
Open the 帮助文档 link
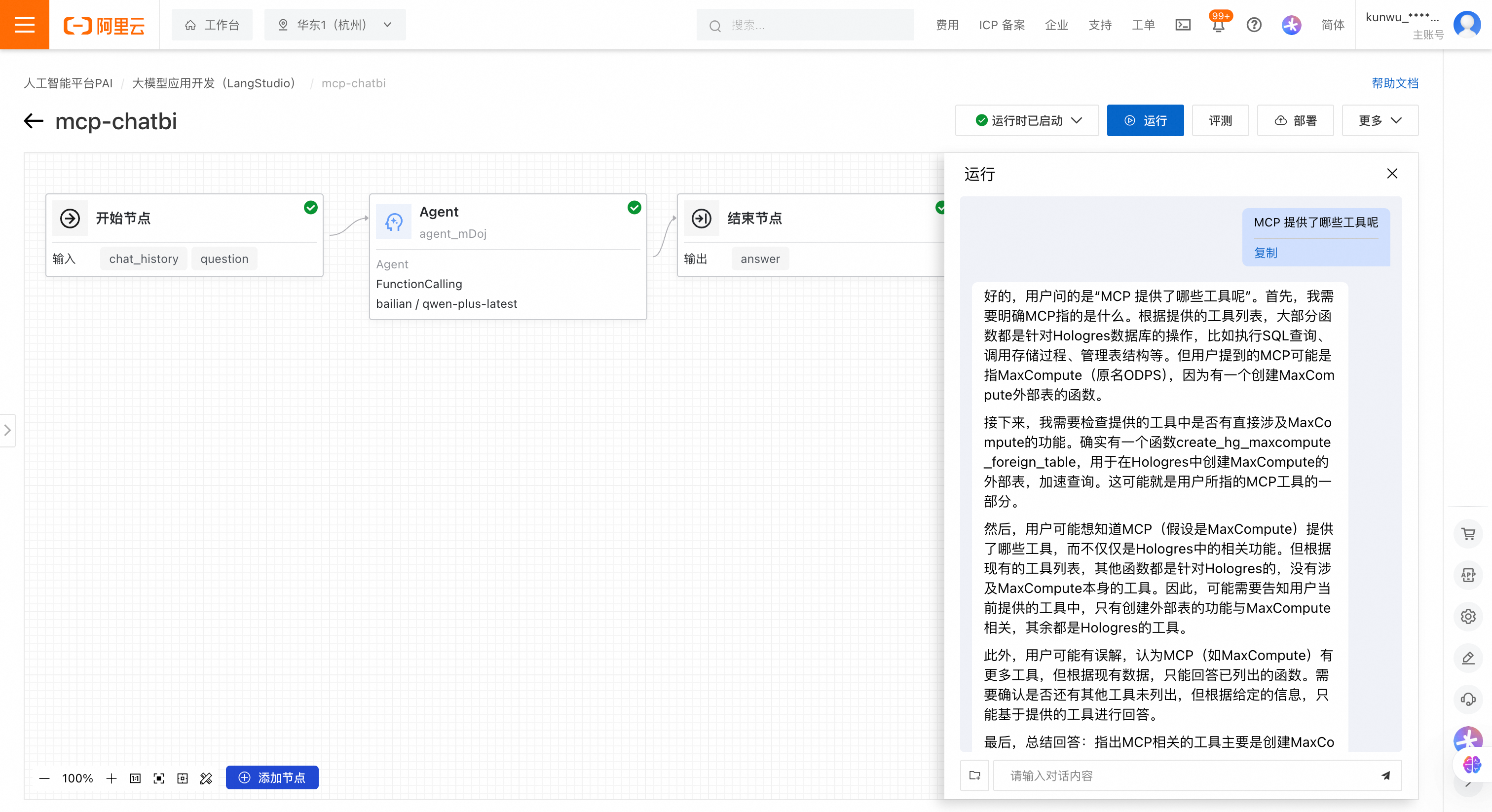[x=1395, y=83]
